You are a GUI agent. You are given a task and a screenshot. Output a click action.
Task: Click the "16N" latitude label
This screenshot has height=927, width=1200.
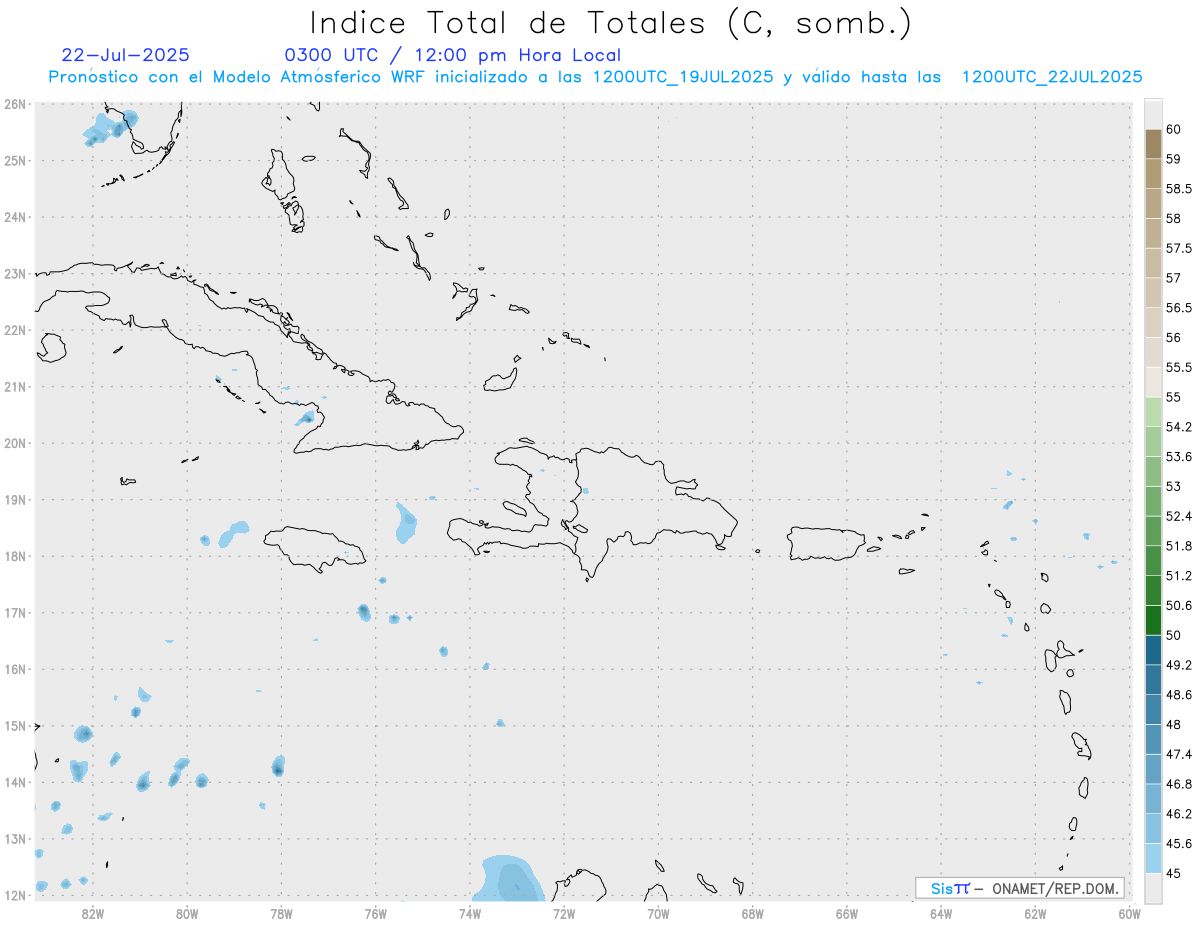[x=15, y=669]
